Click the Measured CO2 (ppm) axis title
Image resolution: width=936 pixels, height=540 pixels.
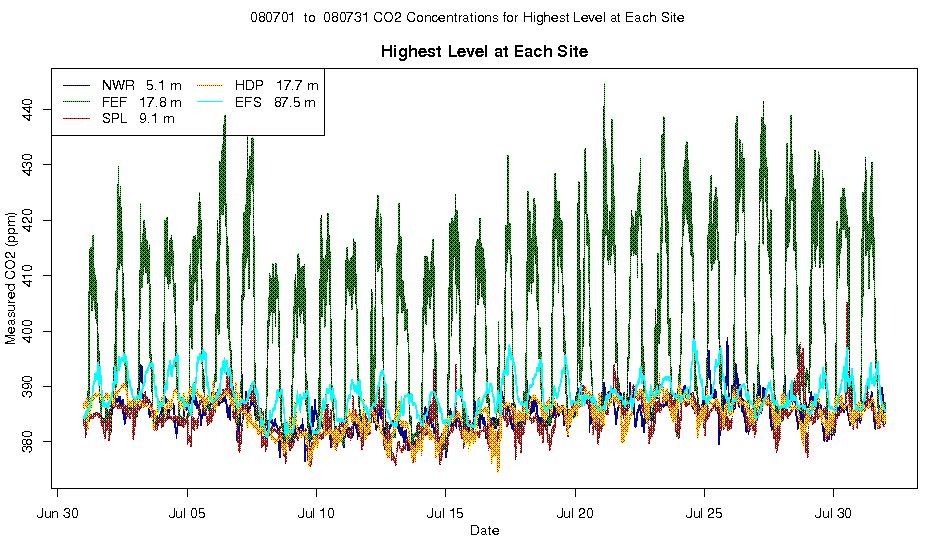11,278
